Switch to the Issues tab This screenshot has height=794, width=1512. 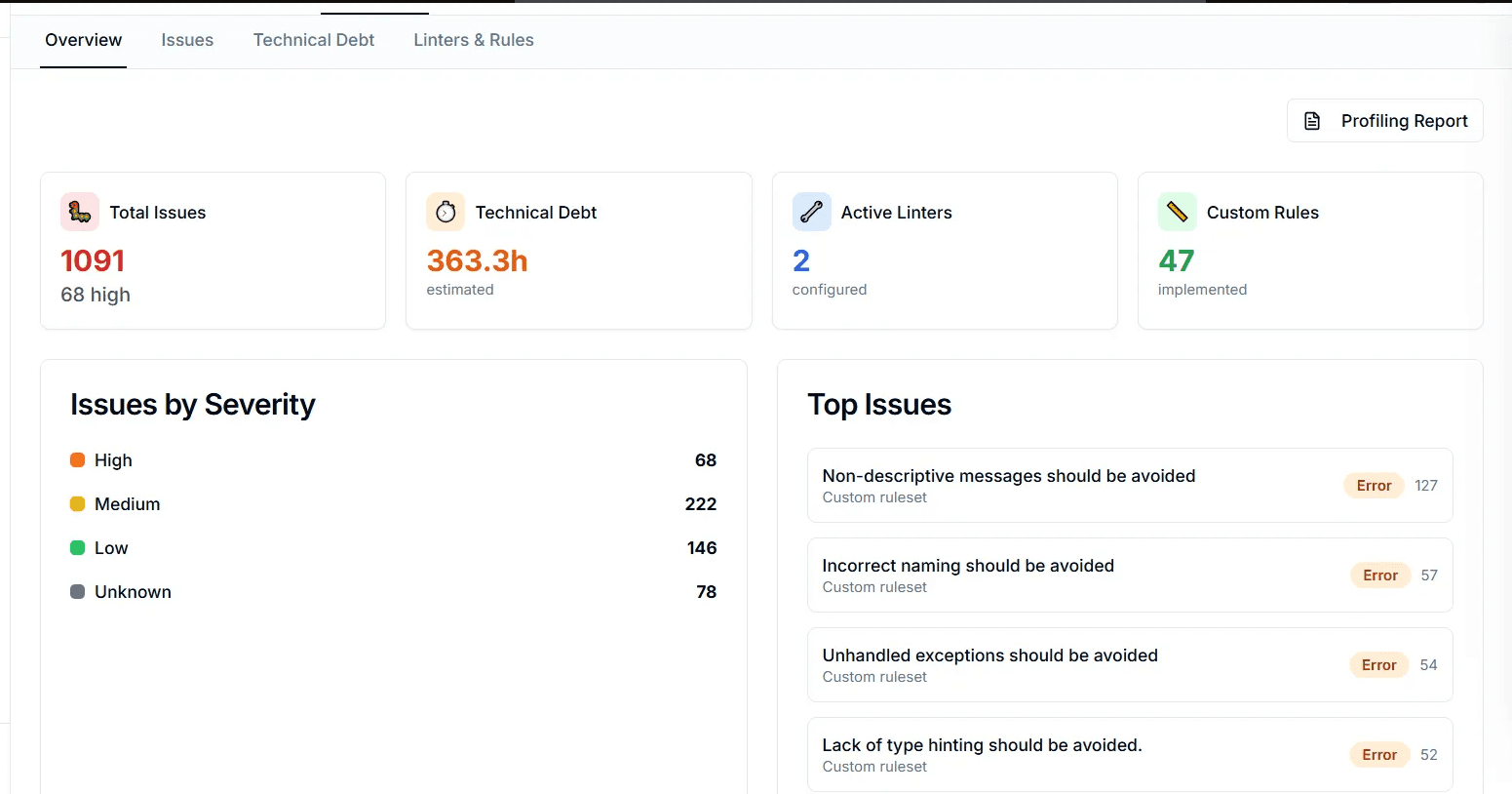pyautogui.click(x=186, y=40)
